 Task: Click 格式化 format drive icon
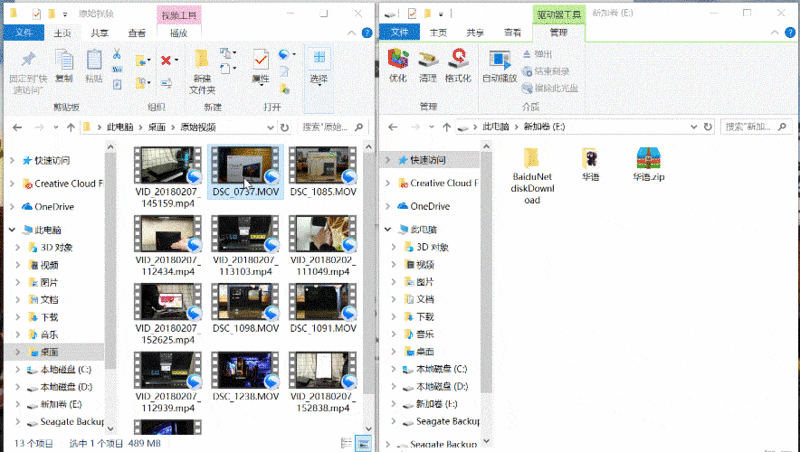[458, 66]
